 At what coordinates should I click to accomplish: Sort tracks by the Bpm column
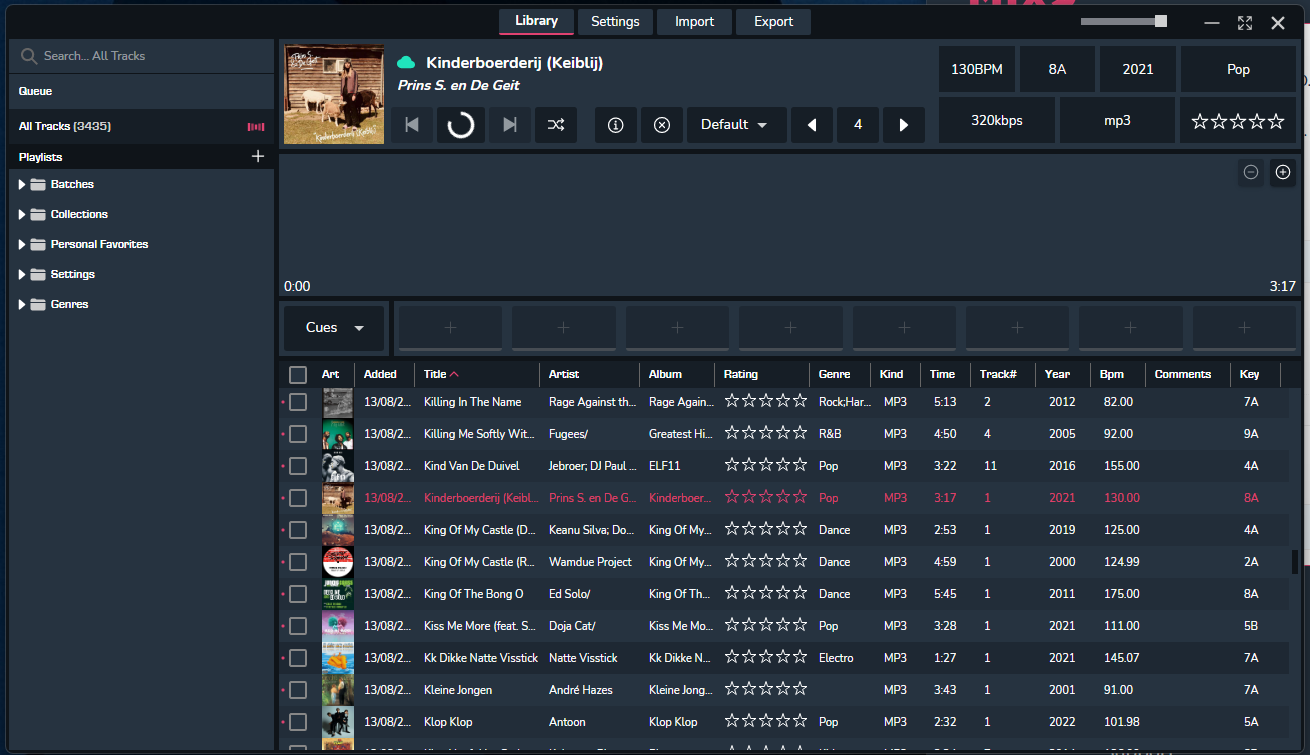click(x=1111, y=374)
